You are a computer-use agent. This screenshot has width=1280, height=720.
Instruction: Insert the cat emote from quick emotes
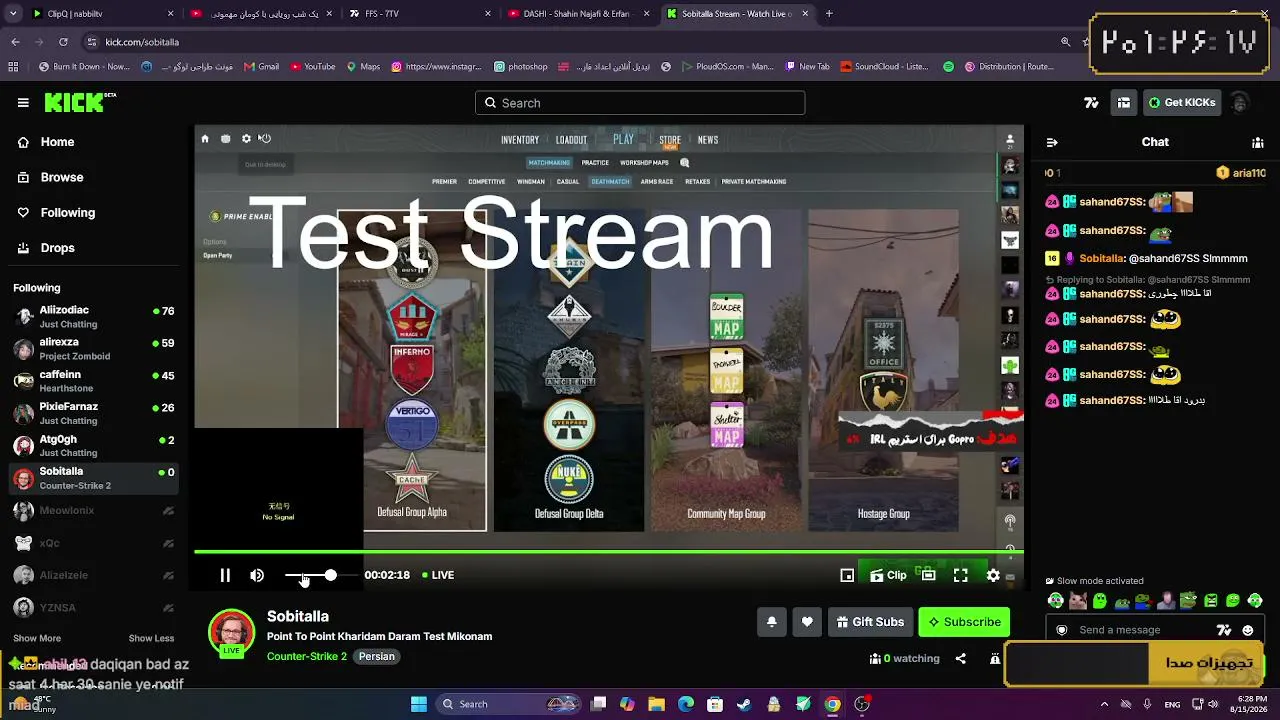click(x=1077, y=601)
